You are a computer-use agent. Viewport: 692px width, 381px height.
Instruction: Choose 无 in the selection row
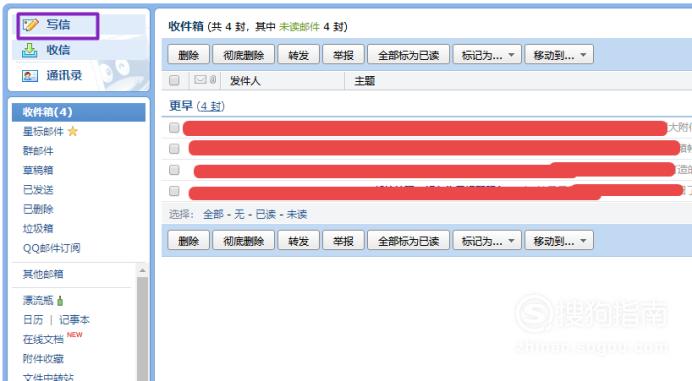click(x=239, y=215)
